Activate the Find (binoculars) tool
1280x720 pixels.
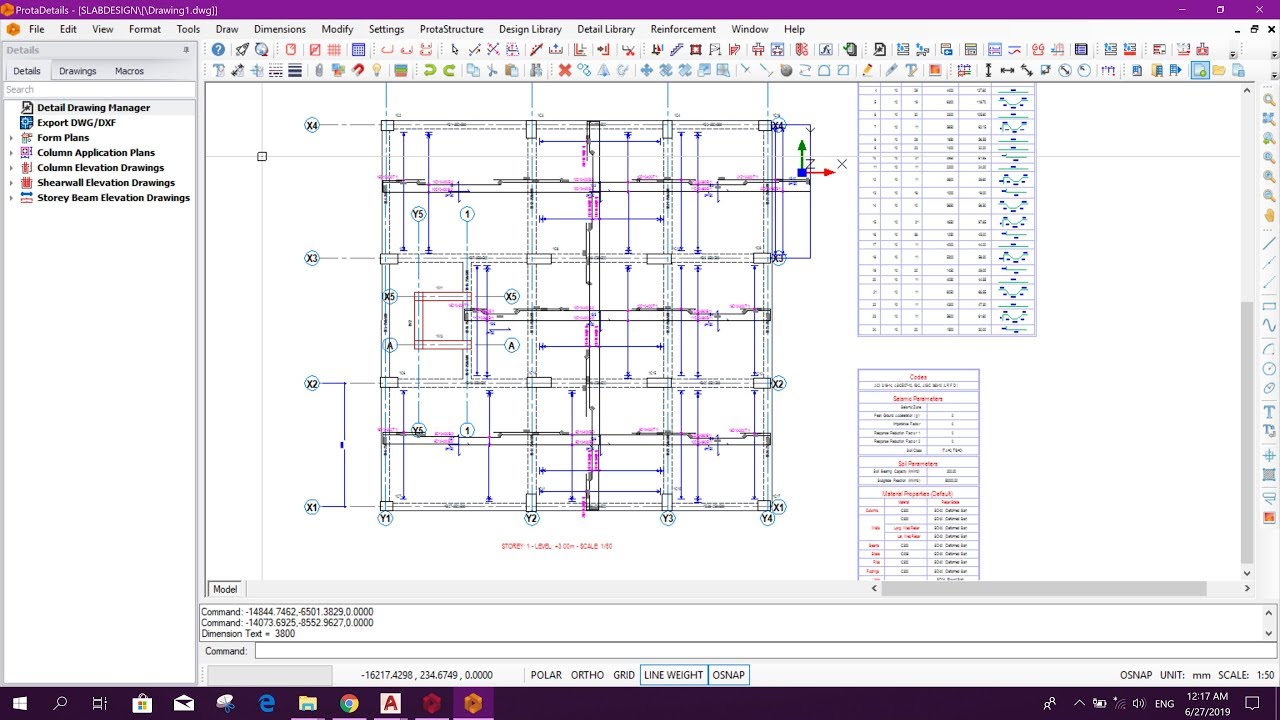click(x=537, y=70)
